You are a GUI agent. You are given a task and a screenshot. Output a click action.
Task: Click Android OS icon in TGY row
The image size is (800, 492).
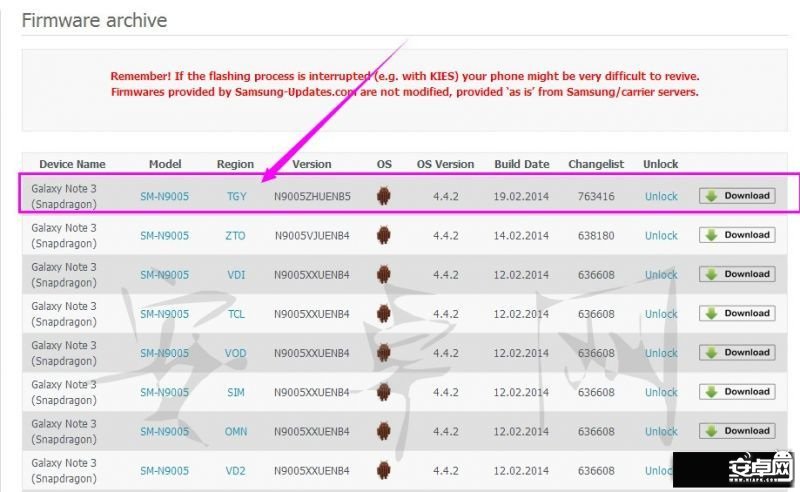point(384,196)
